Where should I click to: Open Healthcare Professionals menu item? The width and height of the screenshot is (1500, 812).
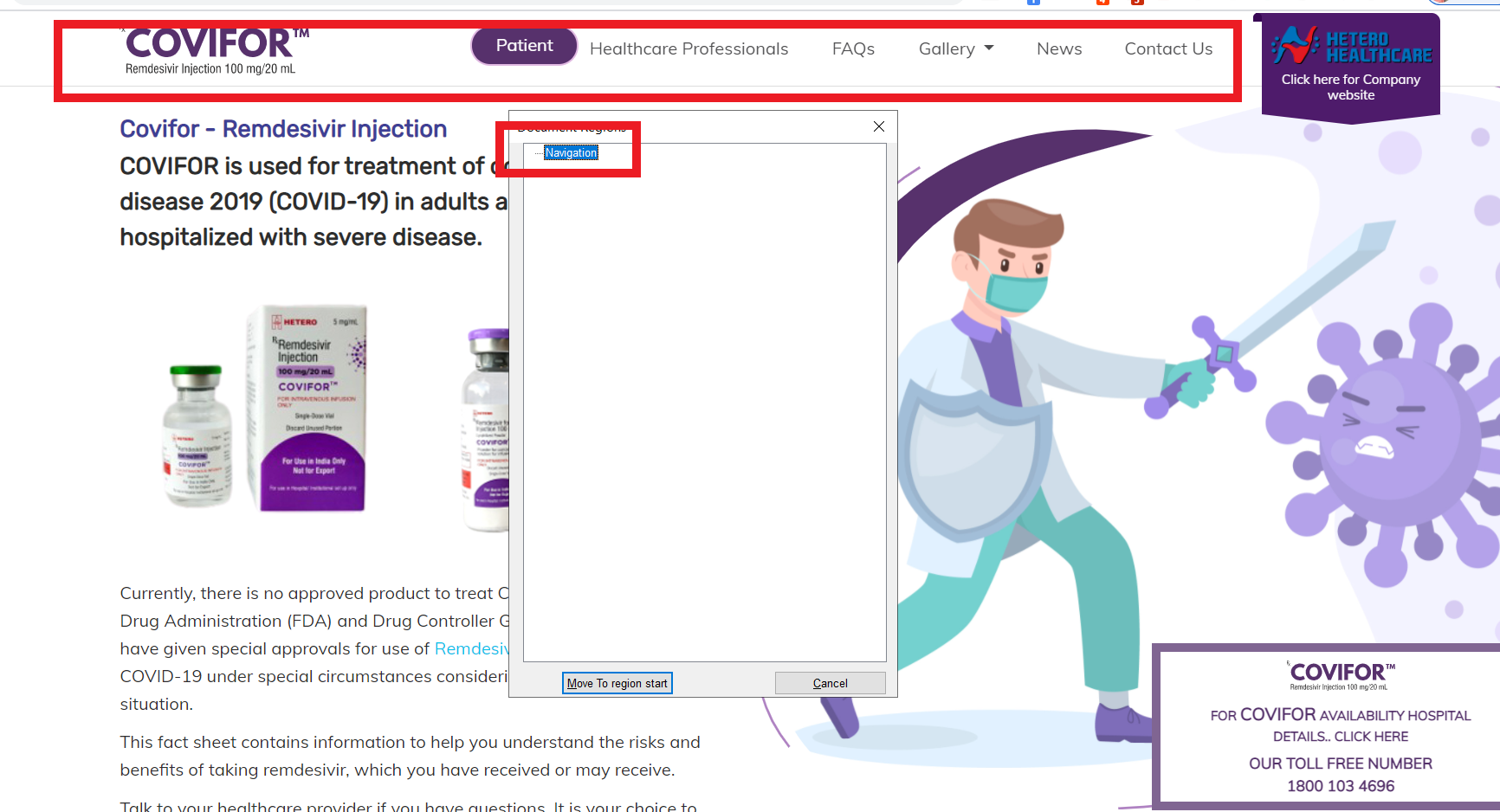click(x=689, y=49)
